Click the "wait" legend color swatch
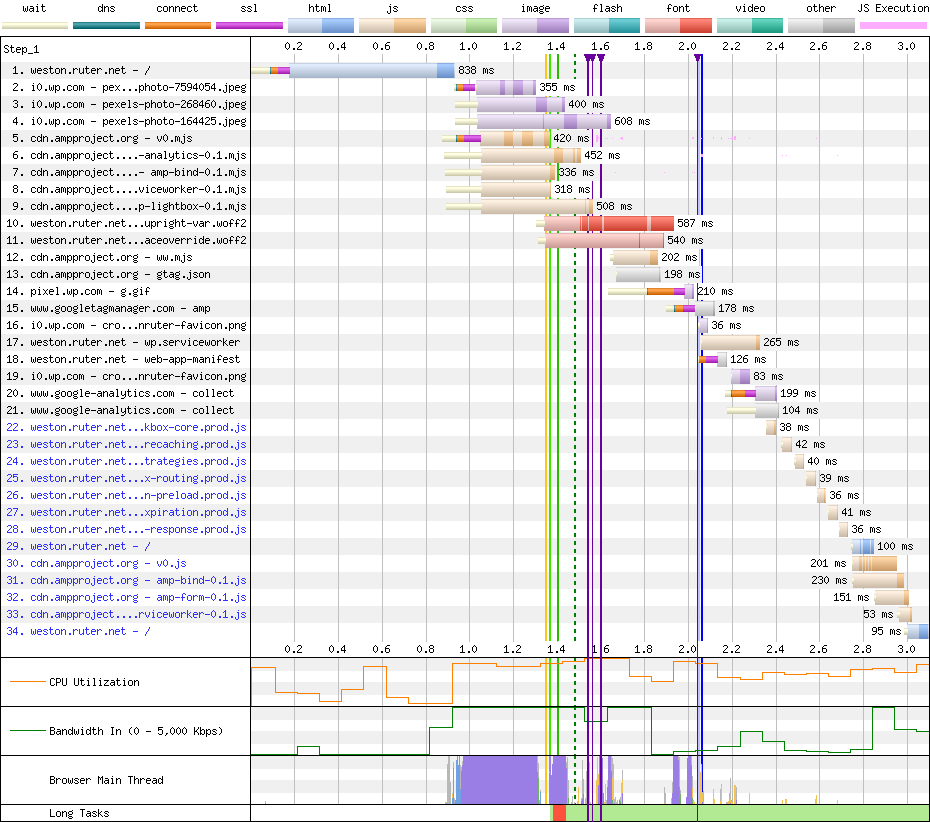 pyautogui.click(x=35, y=25)
